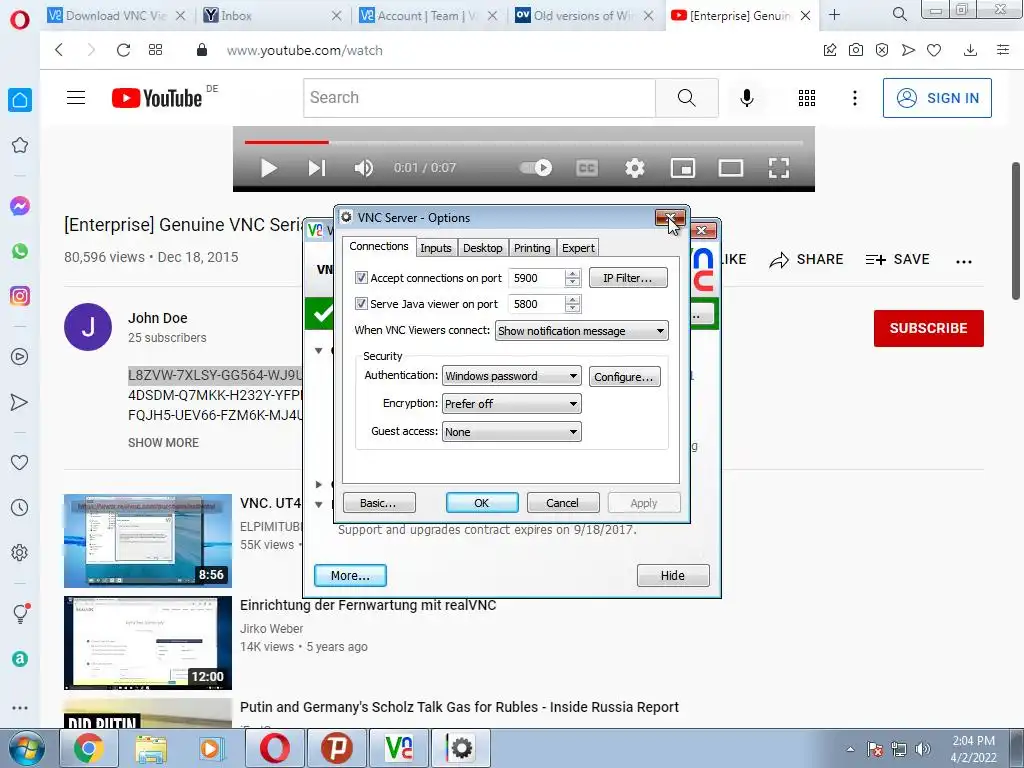Click Basic button in options dialog
The image size is (1024, 768).
[378, 503]
